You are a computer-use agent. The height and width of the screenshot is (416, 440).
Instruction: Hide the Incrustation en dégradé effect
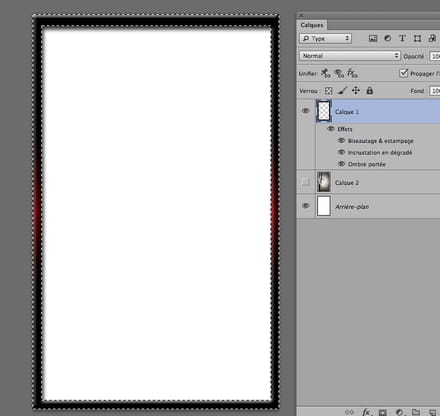click(x=341, y=152)
